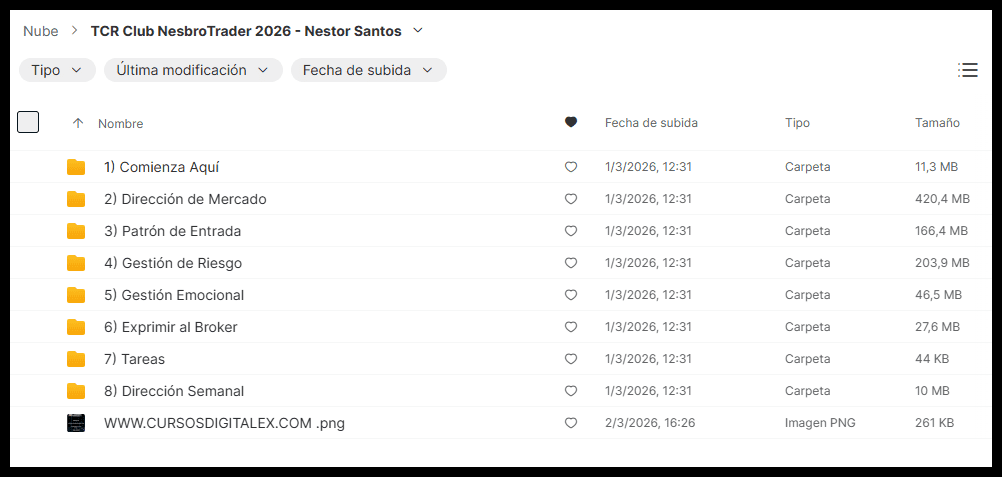Toggle the select all checkbox
1002x477 pixels.
(x=28, y=122)
